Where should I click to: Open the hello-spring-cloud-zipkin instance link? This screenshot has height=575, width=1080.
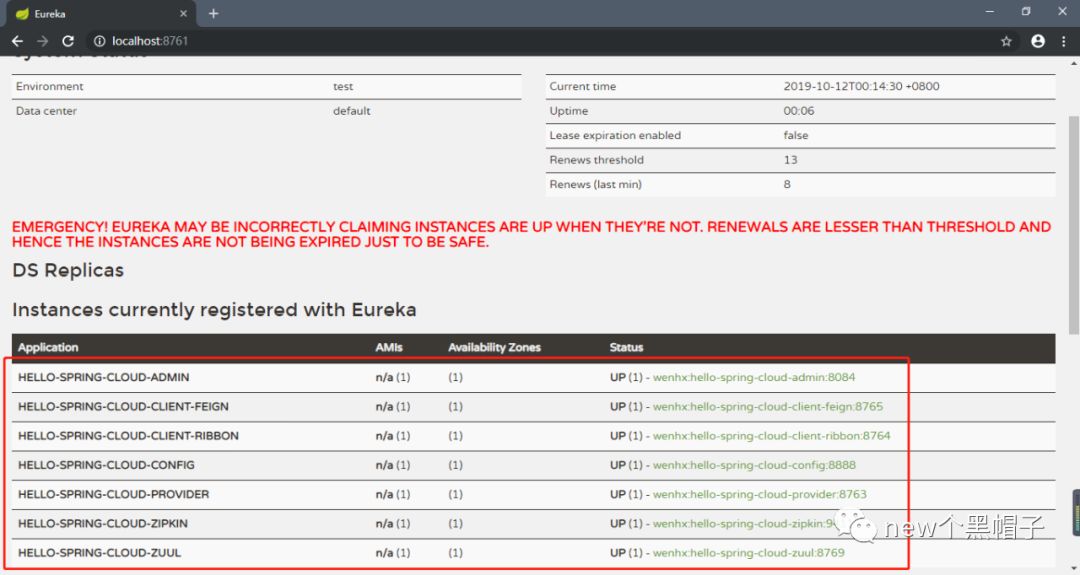click(x=742, y=523)
